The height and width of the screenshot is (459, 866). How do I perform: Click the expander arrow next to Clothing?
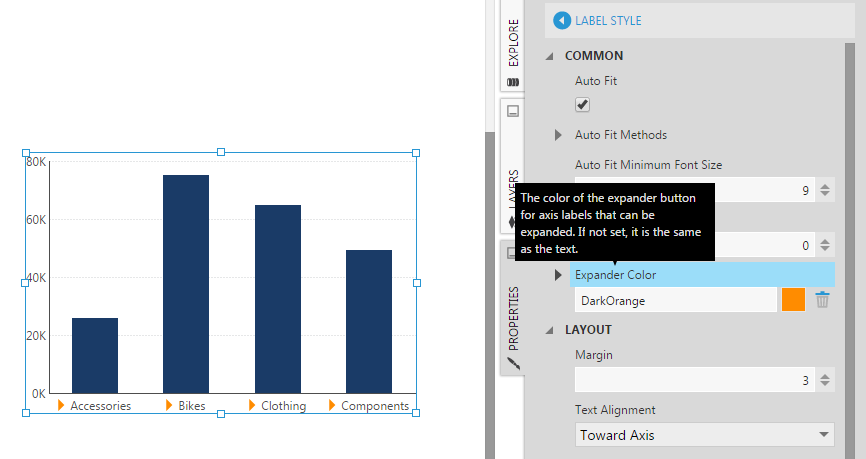(252, 405)
